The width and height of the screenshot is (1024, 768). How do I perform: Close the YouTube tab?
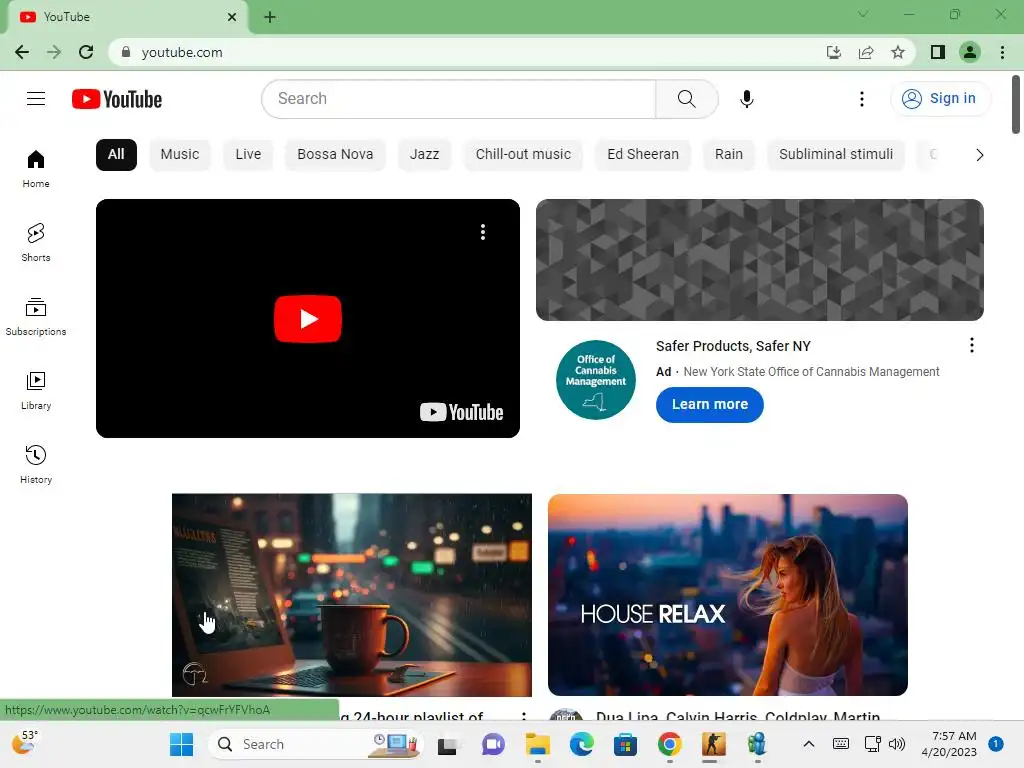pos(232,17)
